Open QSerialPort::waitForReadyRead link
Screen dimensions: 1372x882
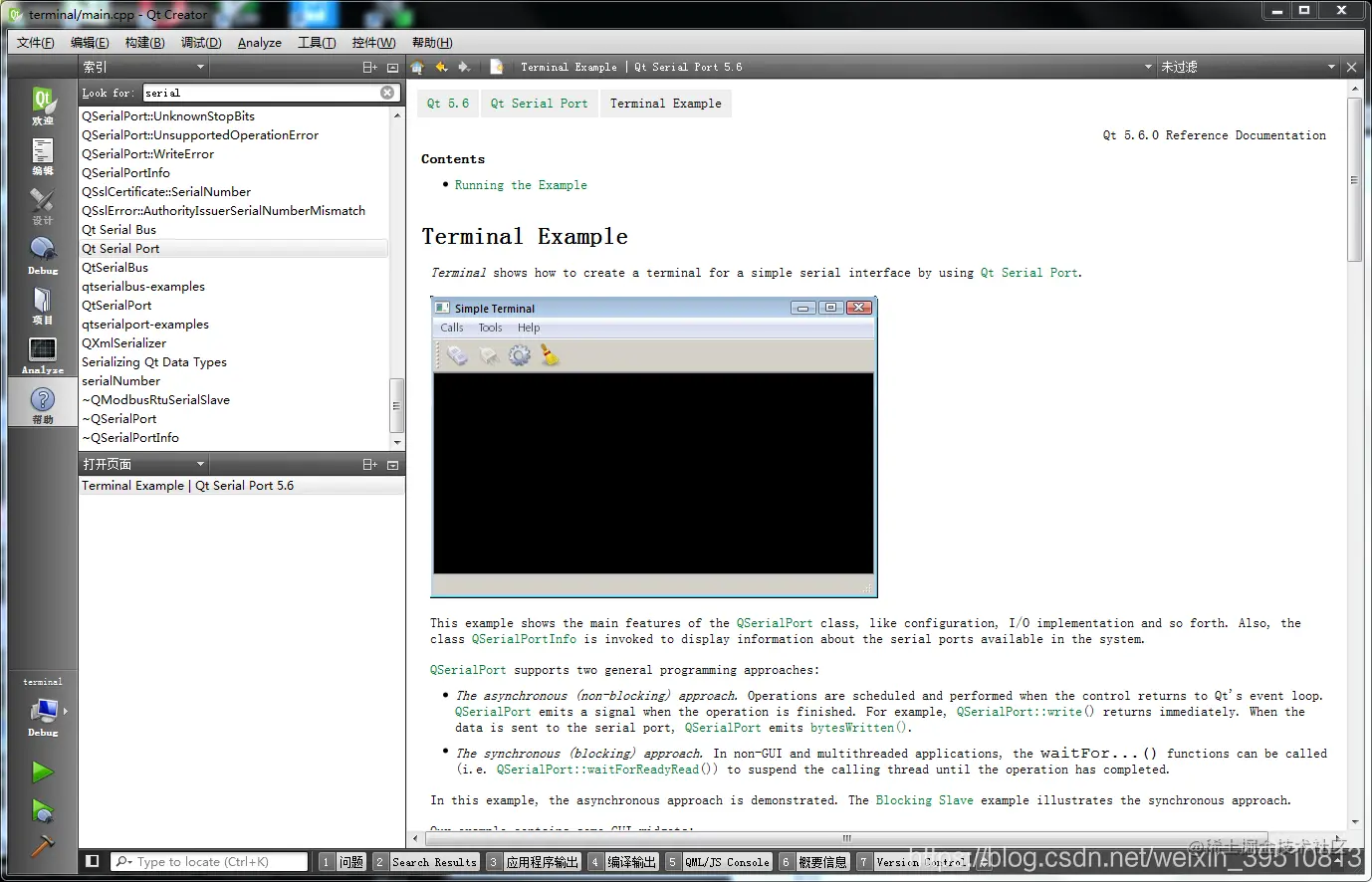pos(604,770)
